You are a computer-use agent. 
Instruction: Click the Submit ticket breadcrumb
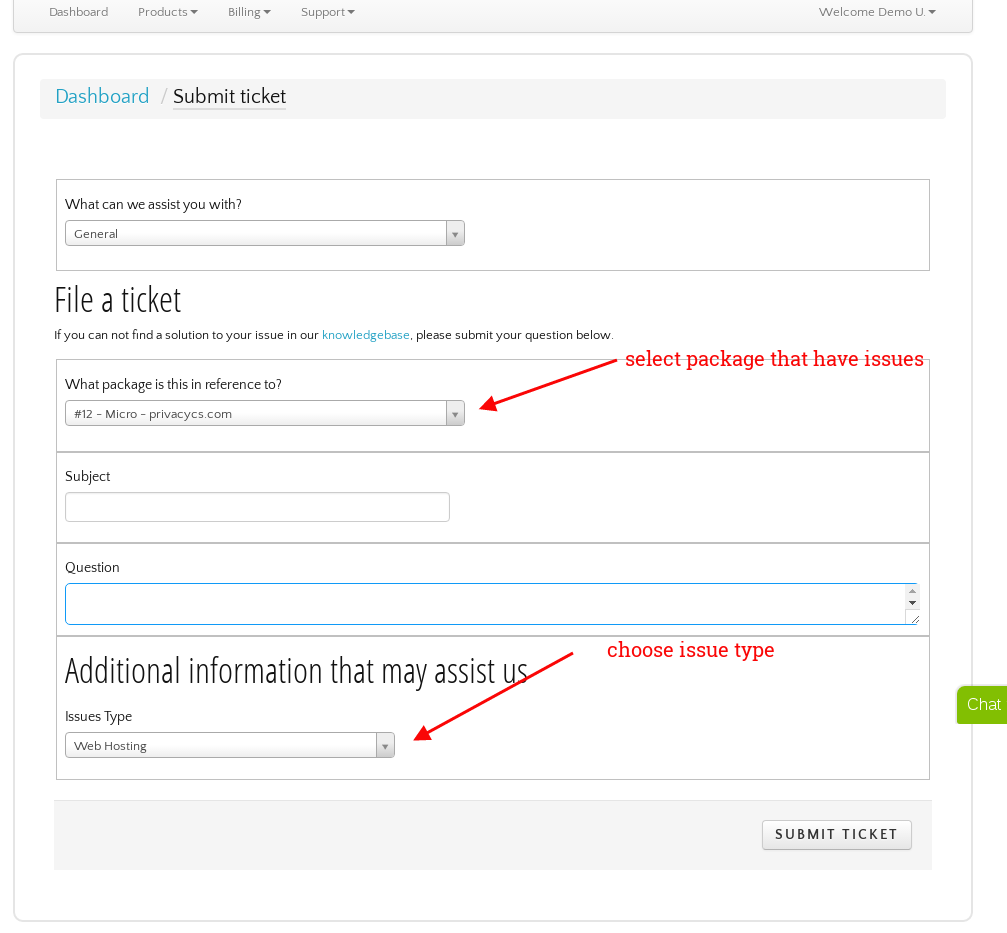click(229, 97)
